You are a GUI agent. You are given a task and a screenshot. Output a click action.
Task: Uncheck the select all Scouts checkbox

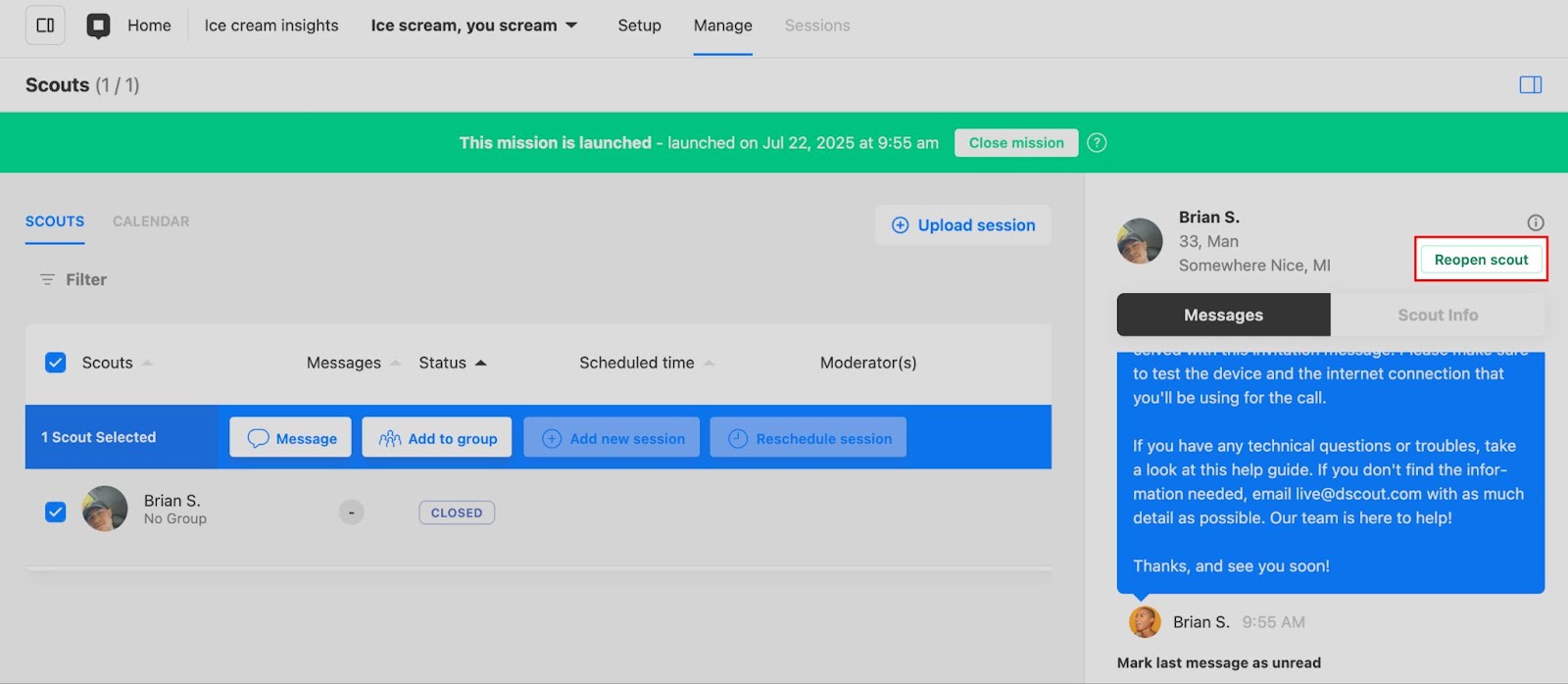coord(56,363)
